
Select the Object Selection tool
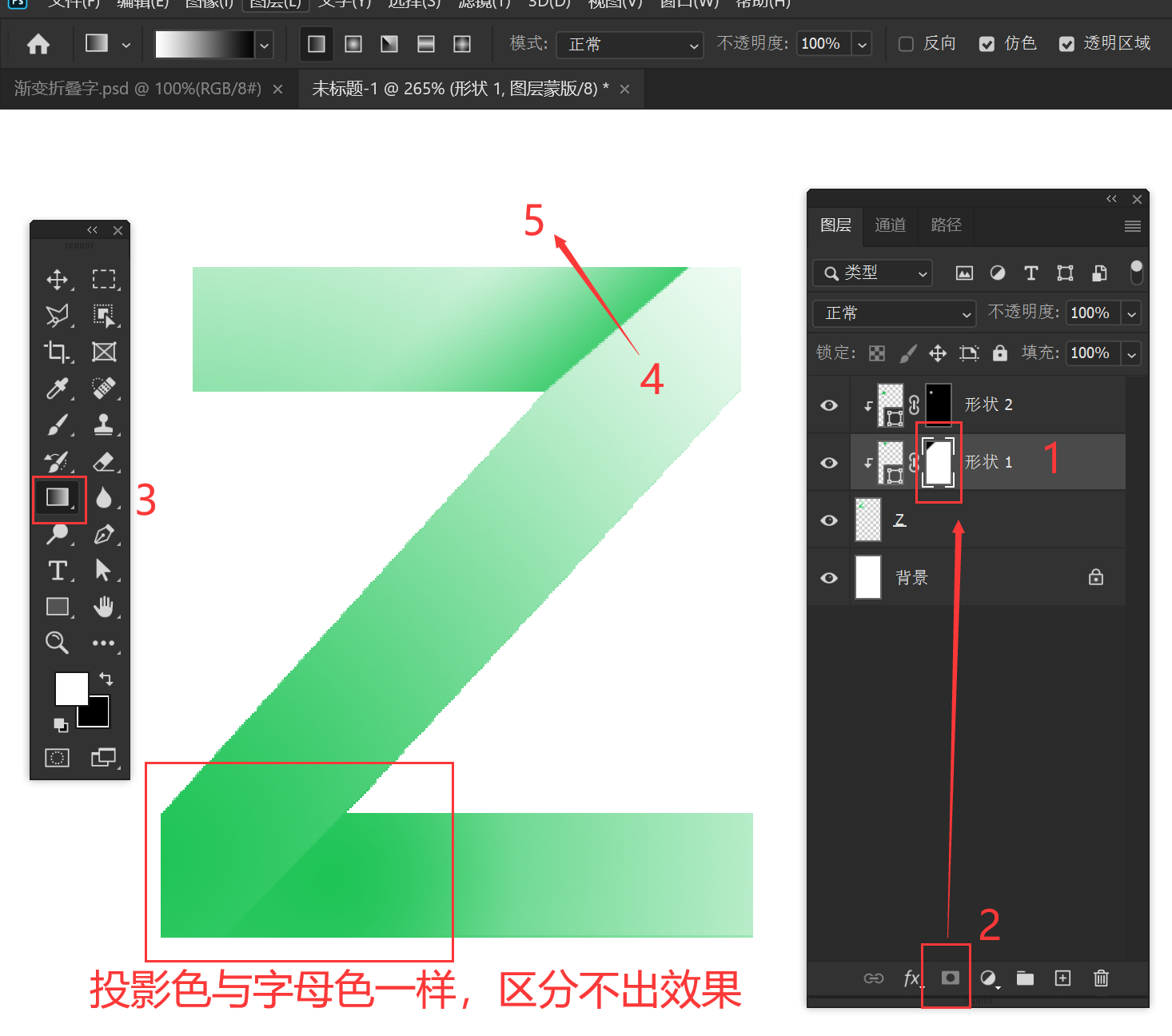click(104, 316)
